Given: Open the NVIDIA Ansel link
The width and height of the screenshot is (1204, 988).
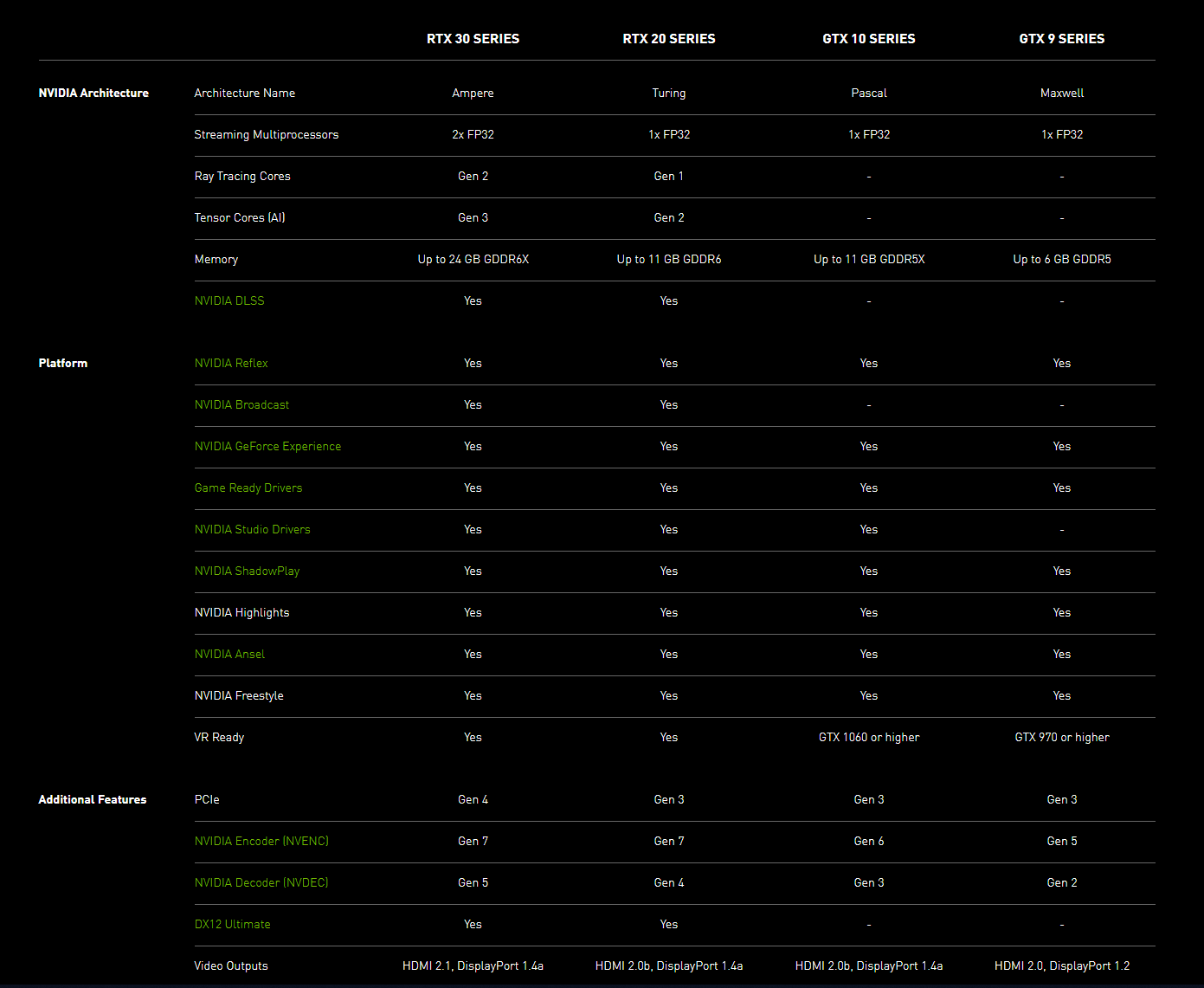Looking at the screenshot, I should [229, 654].
